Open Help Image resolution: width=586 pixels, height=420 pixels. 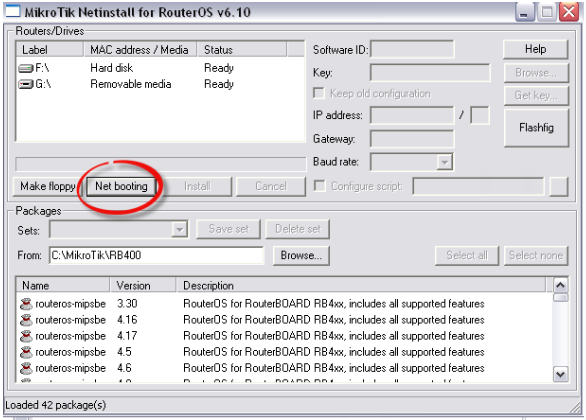click(x=536, y=49)
